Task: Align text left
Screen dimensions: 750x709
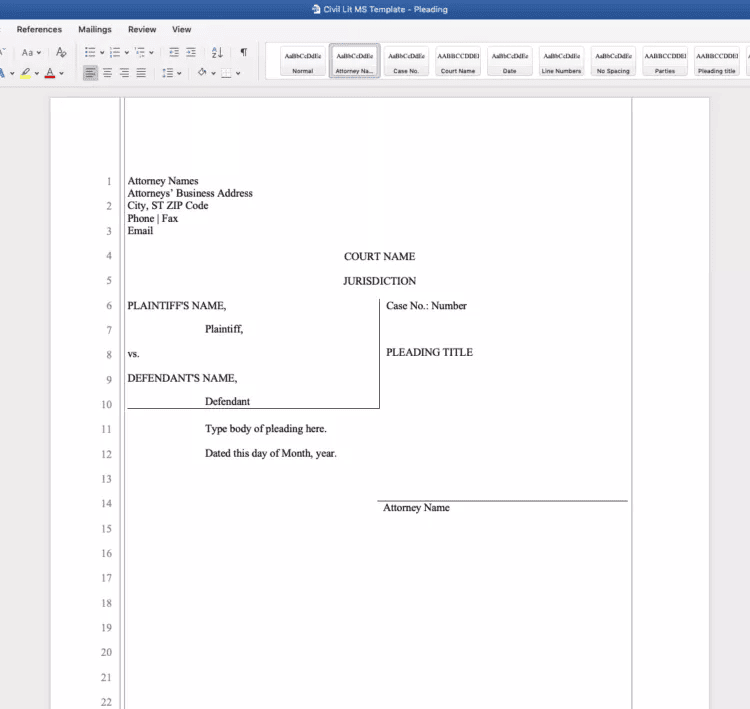Action: [x=90, y=73]
